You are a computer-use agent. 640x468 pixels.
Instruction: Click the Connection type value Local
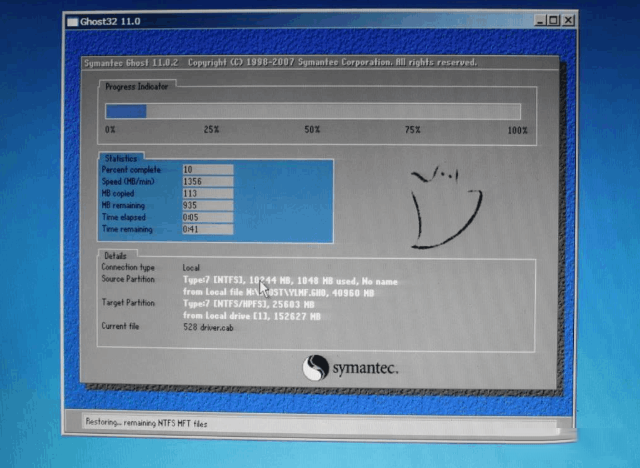pos(191,268)
